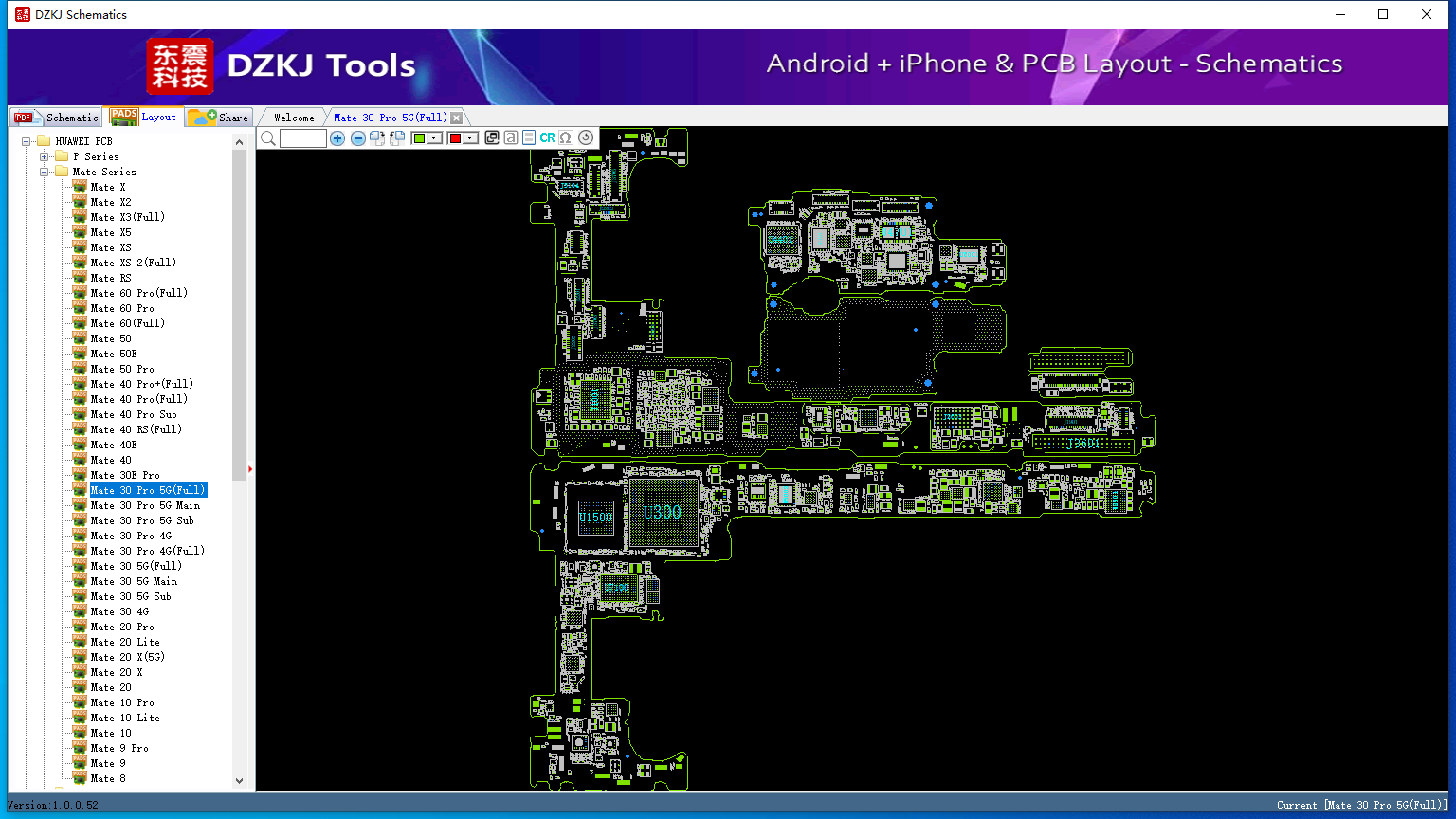The height and width of the screenshot is (819, 1456).
Task: Click the Omega resistance icon
Action: click(566, 138)
